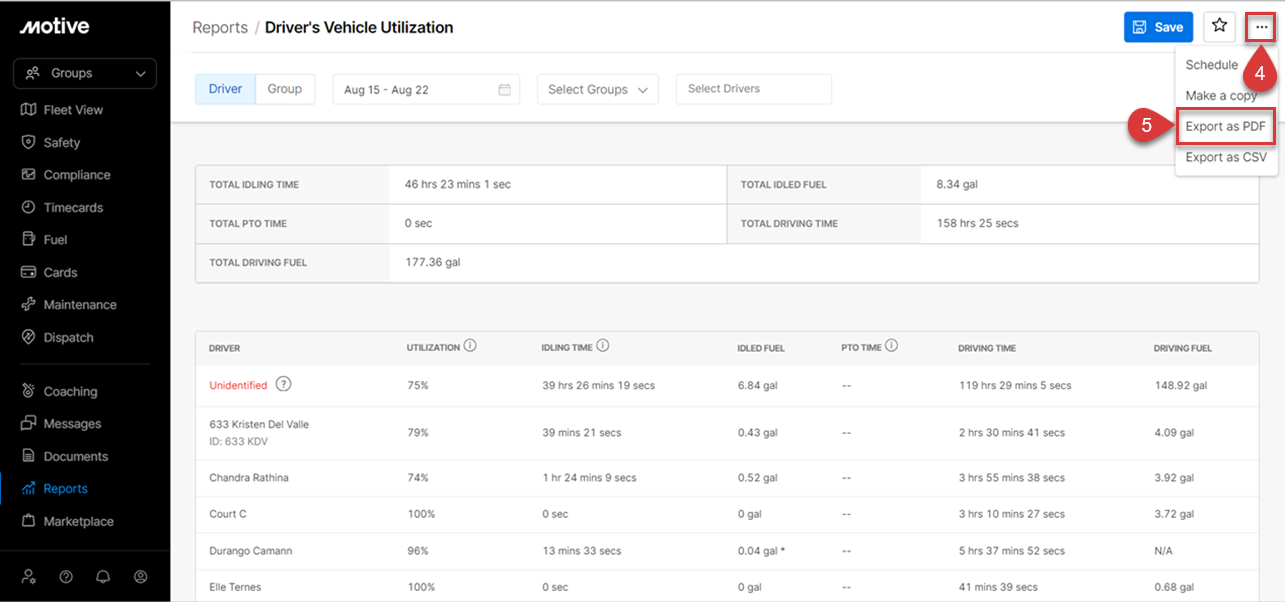Viewport: 1285px width, 602px height.
Task: Expand the Groups dropdown in sidebar
Action: 85,73
